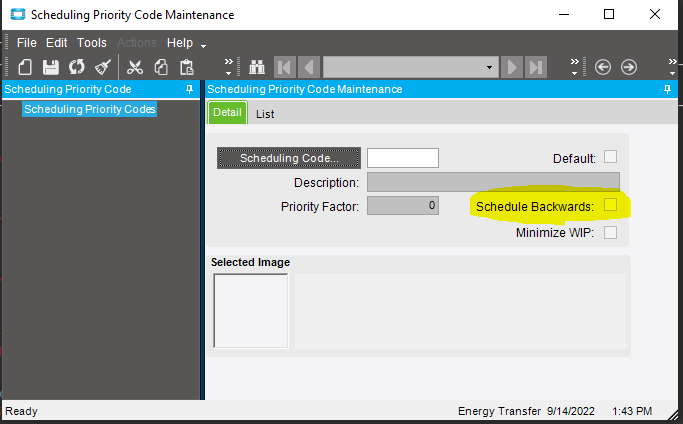Click the New document toolbar icon
Image resolution: width=683 pixels, height=424 pixels.
[x=25, y=67]
